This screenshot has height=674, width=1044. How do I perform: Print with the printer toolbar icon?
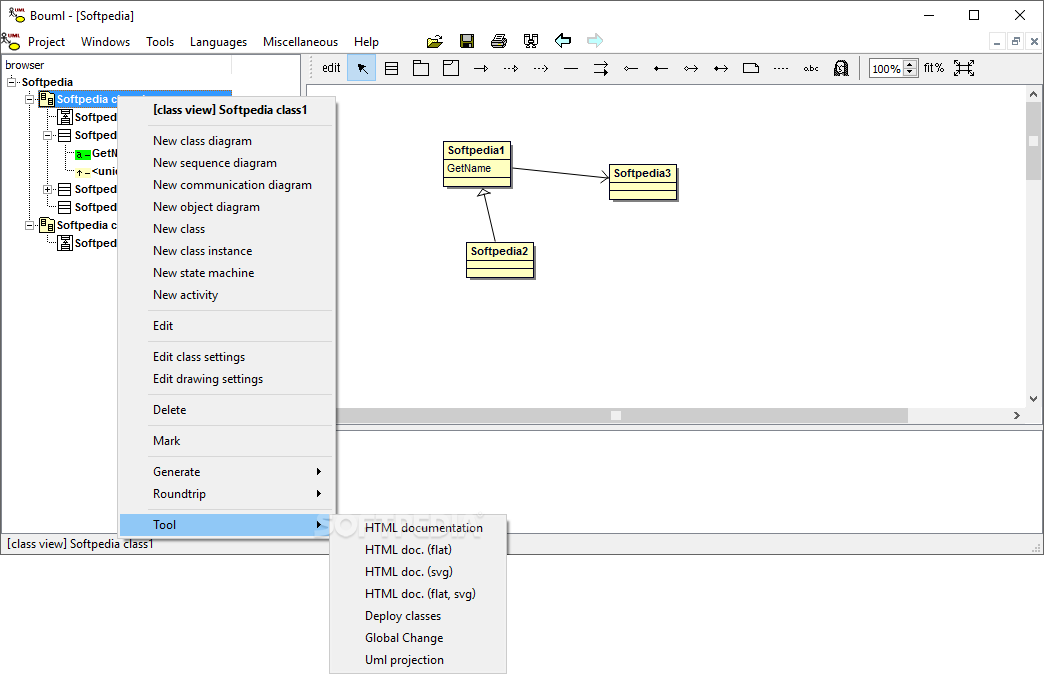pyautogui.click(x=499, y=41)
